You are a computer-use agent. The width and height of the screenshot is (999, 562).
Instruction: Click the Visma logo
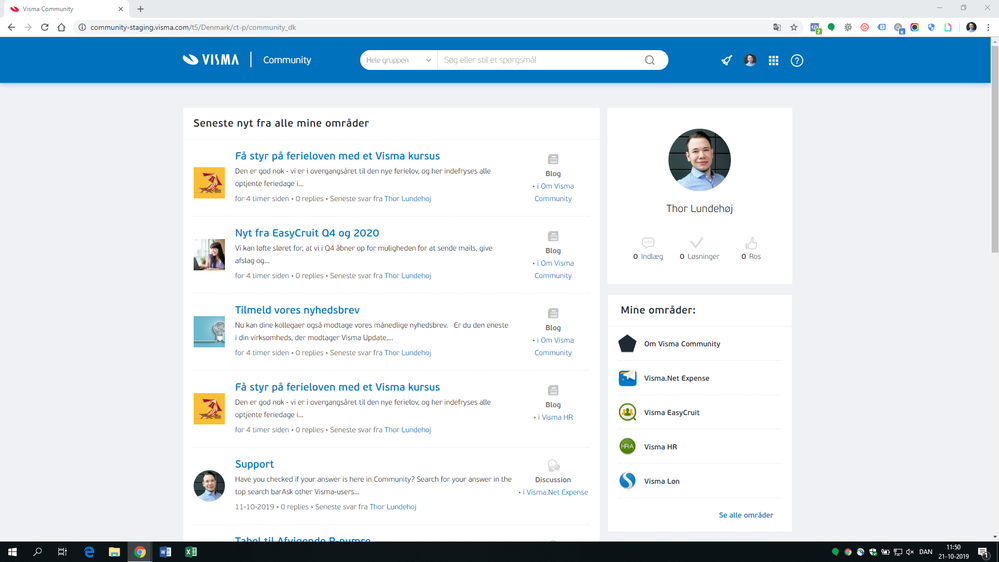click(x=211, y=60)
